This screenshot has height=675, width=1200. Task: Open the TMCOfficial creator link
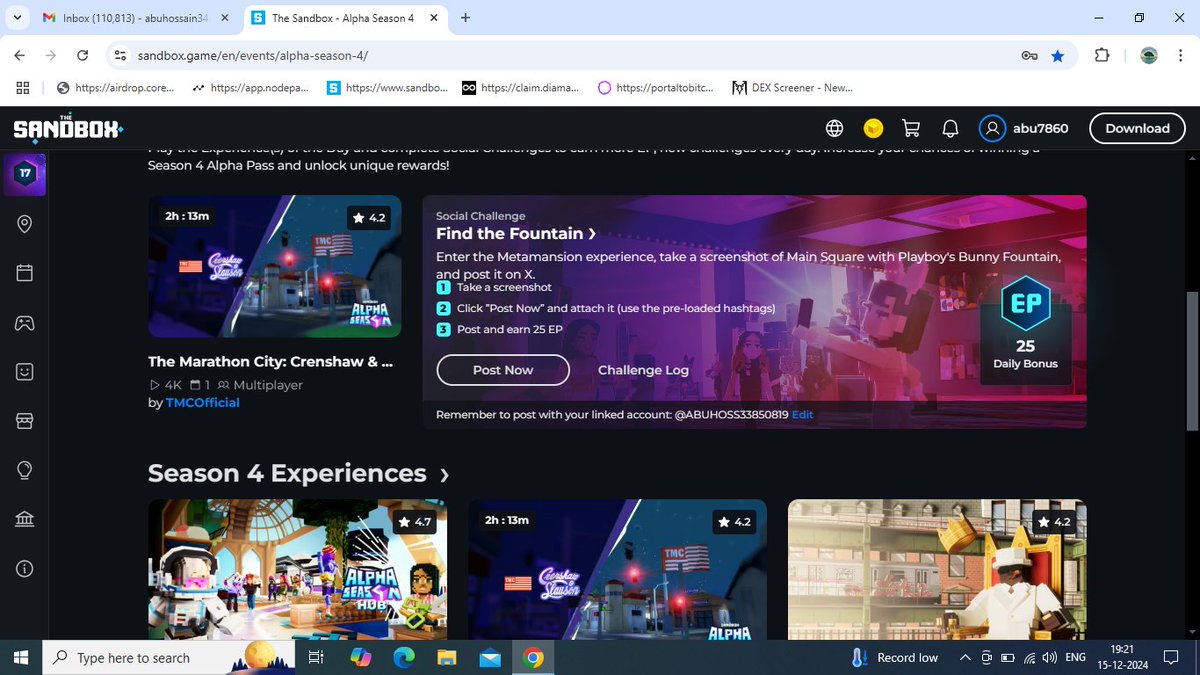pos(203,402)
